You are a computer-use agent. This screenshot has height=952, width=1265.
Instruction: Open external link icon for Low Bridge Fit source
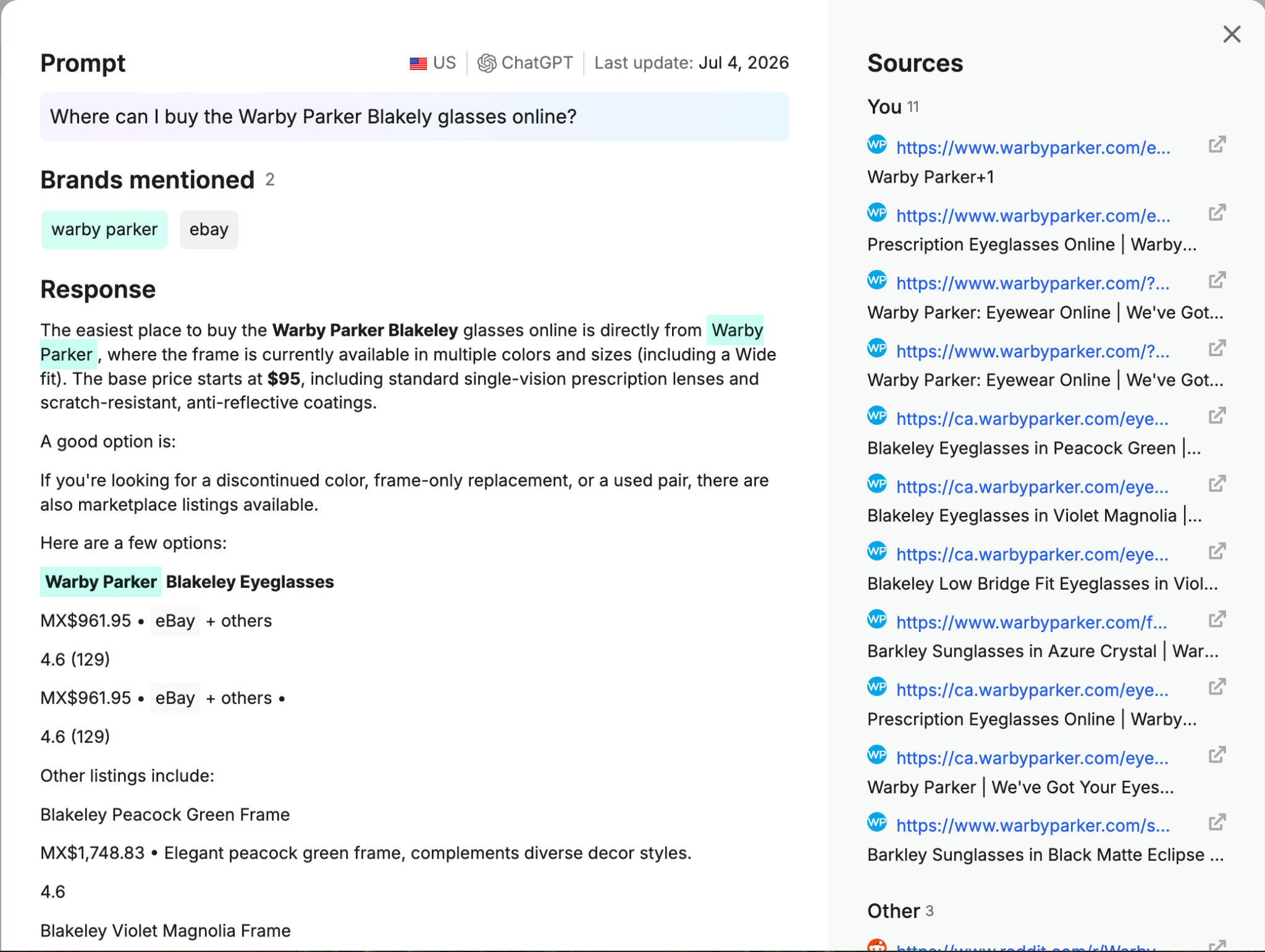click(x=1217, y=551)
